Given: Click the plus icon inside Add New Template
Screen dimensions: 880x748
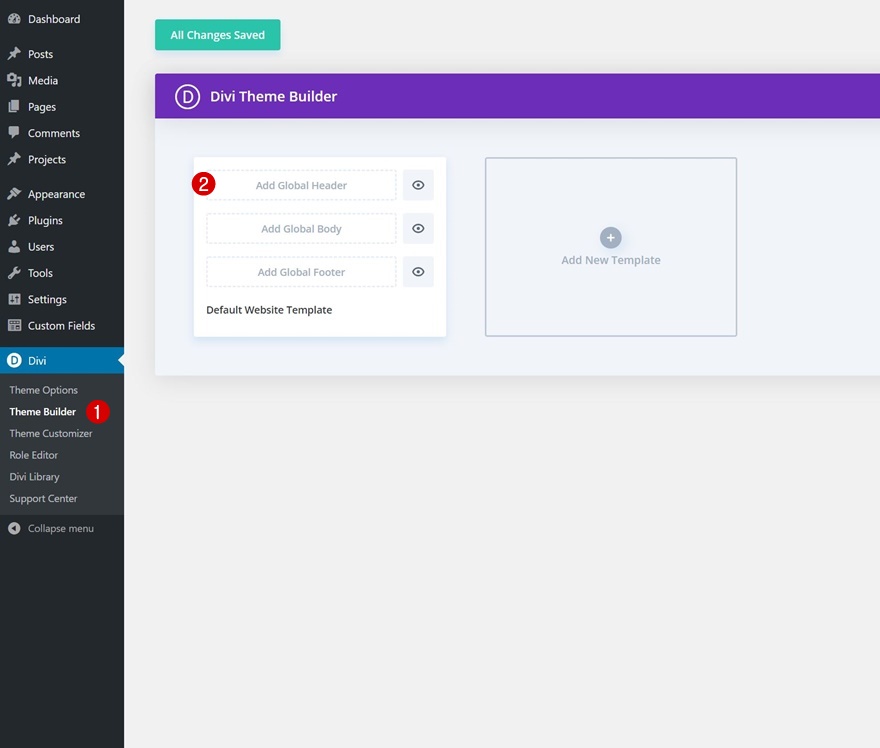Looking at the screenshot, I should (610, 238).
